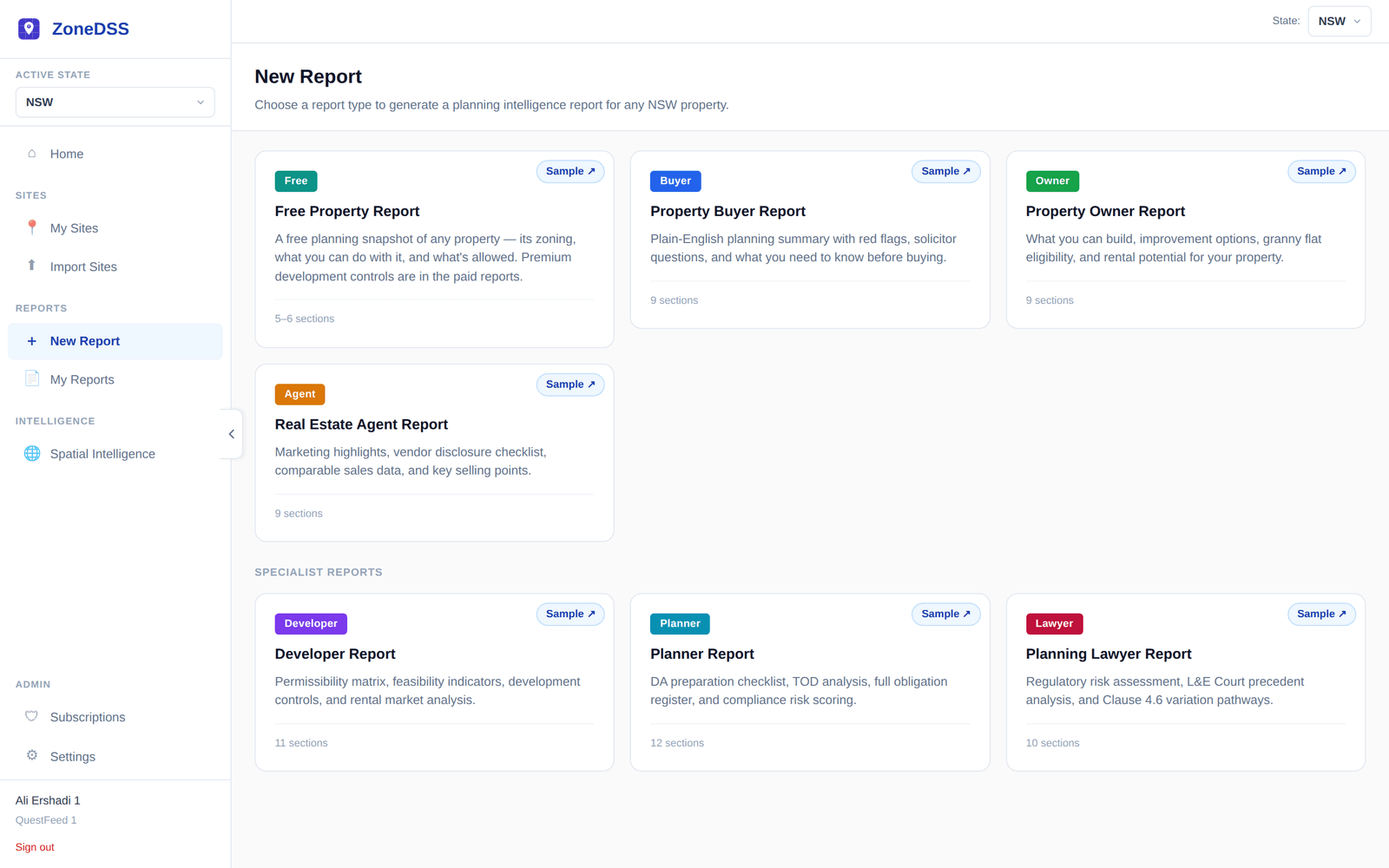Open Sample for Free Property Report
The height and width of the screenshot is (868, 1389).
tap(570, 171)
